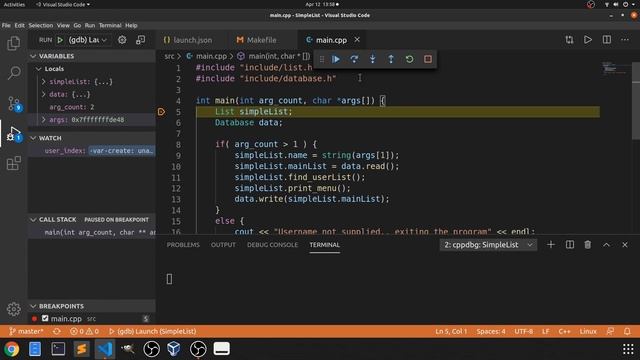This screenshot has height=360, width=640.
Task: Open the Search view in the activity bar
Action: coord(14,73)
